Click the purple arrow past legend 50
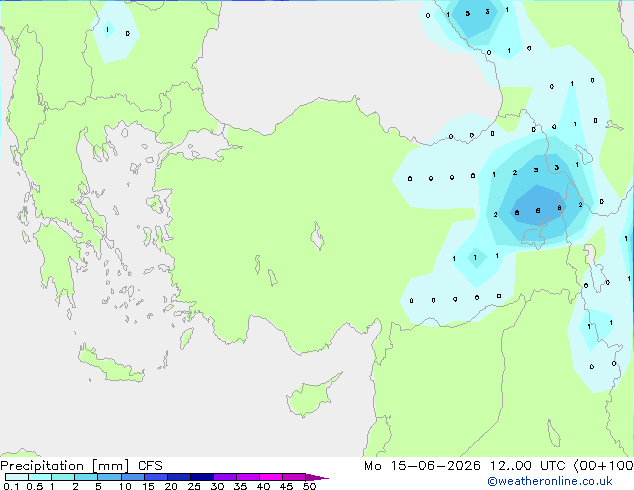The width and height of the screenshot is (634, 490). coord(317,477)
